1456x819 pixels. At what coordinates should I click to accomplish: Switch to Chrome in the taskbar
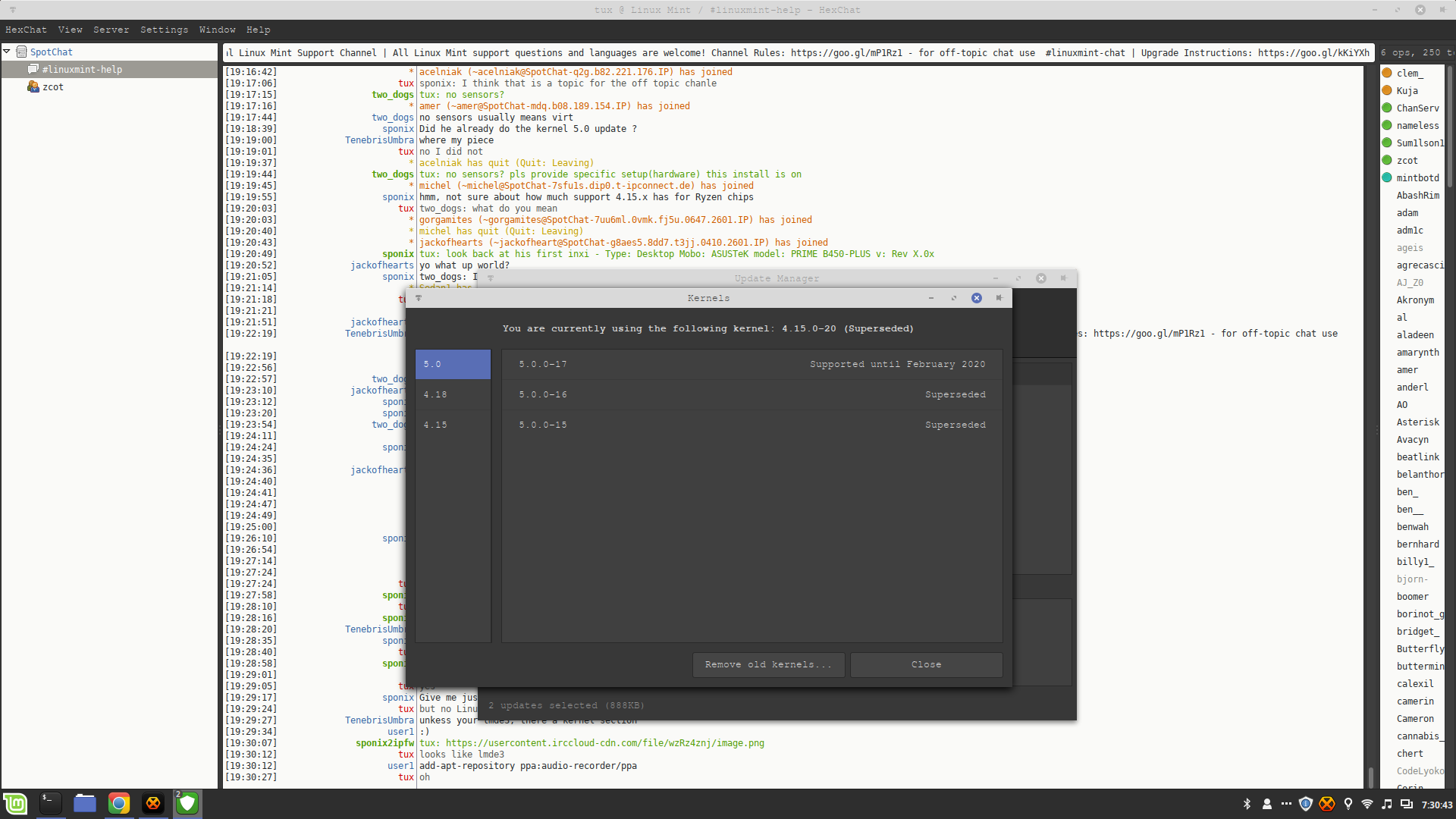click(119, 804)
